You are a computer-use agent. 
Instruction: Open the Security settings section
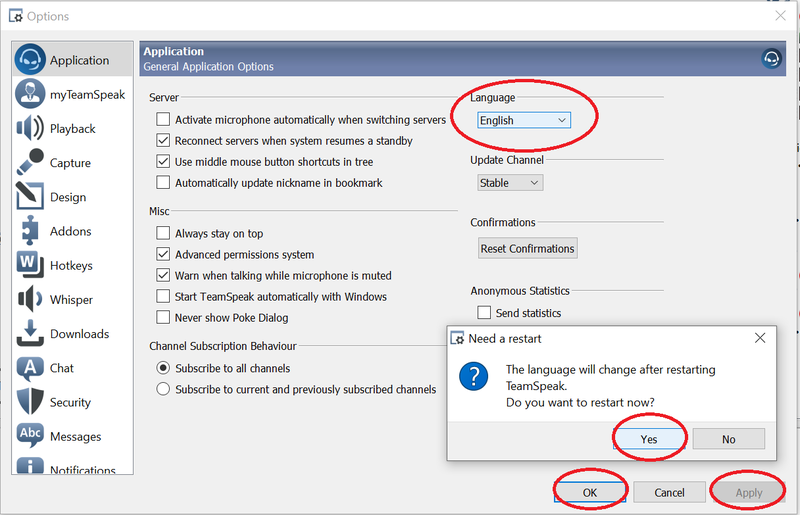tap(70, 402)
